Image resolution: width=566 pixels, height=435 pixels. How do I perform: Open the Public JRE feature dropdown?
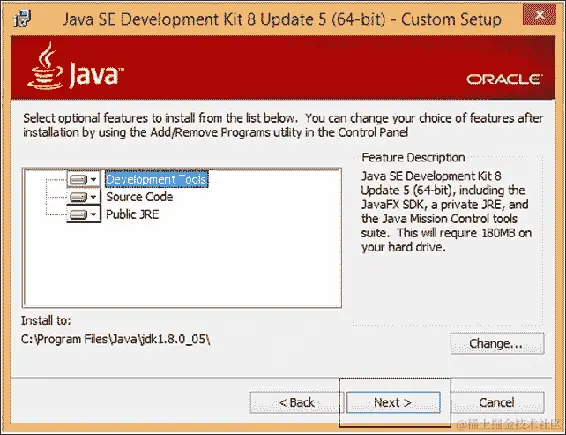pyautogui.click(x=83, y=214)
